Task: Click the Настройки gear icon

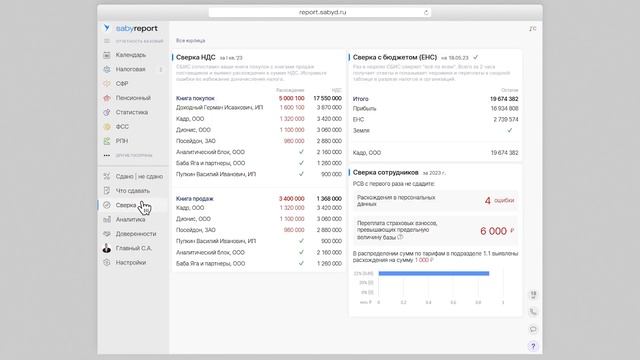Action: [x=107, y=262]
